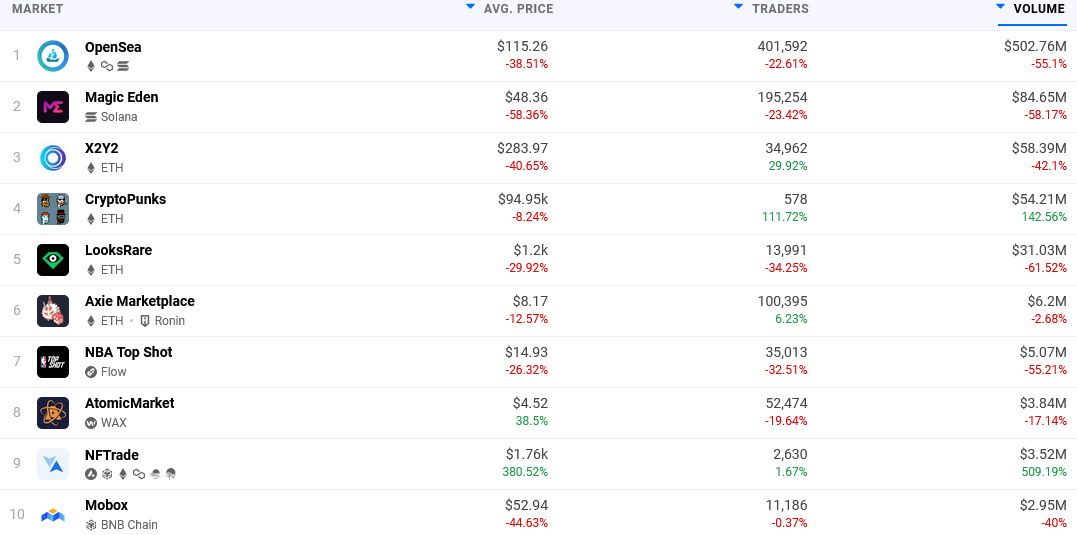Click the NFTrade arrow logo
Image resolution: width=1077 pixels, height=535 pixels.
pyautogui.click(x=53, y=464)
